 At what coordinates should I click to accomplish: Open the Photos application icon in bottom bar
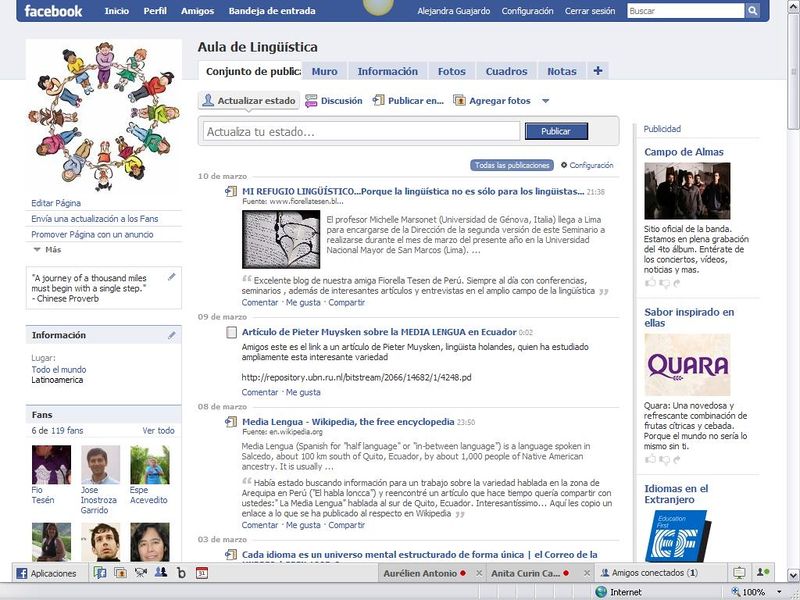(x=120, y=572)
